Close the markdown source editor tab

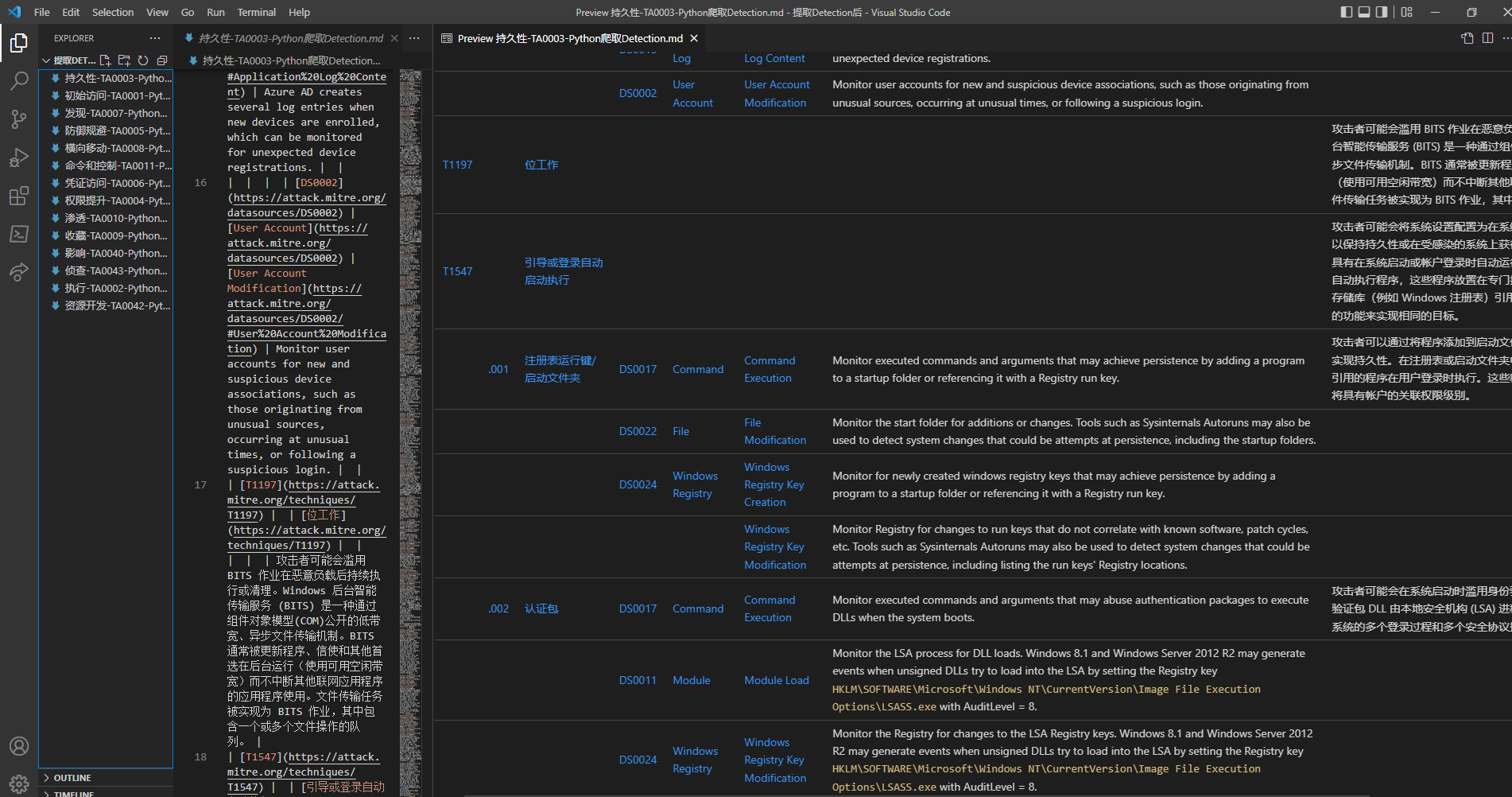click(394, 38)
